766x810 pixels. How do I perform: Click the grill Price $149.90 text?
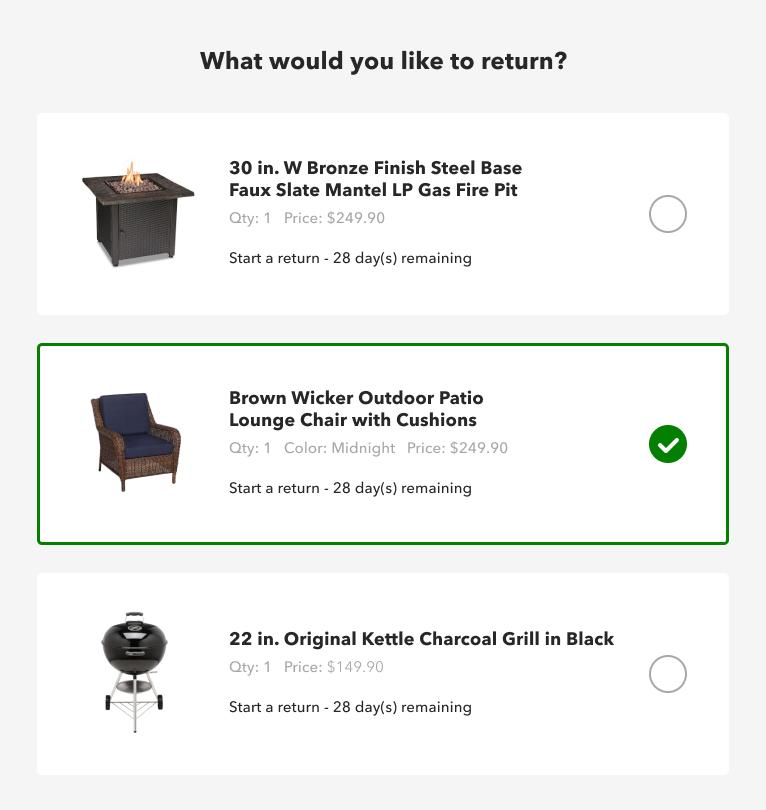point(334,667)
